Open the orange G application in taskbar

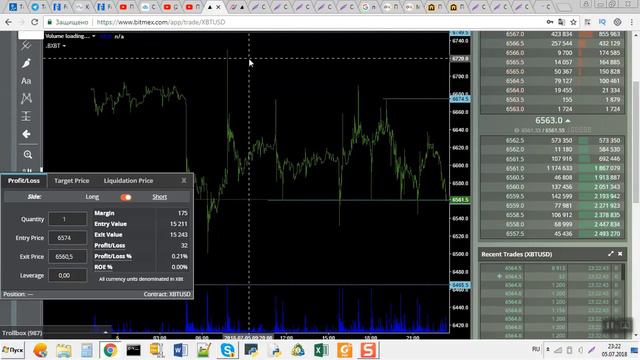[345, 350]
